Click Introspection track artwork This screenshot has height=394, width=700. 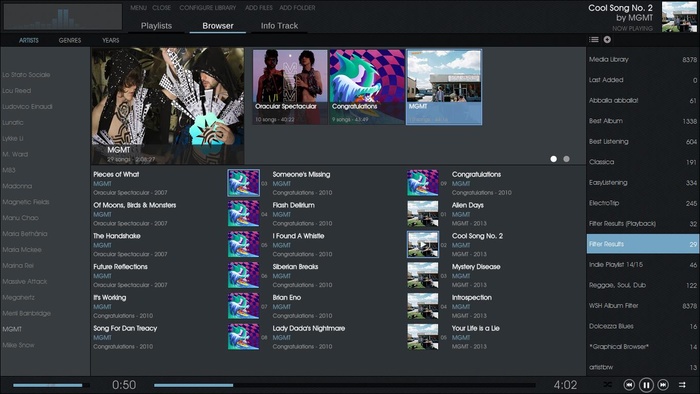pyautogui.click(x=423, y=306)
